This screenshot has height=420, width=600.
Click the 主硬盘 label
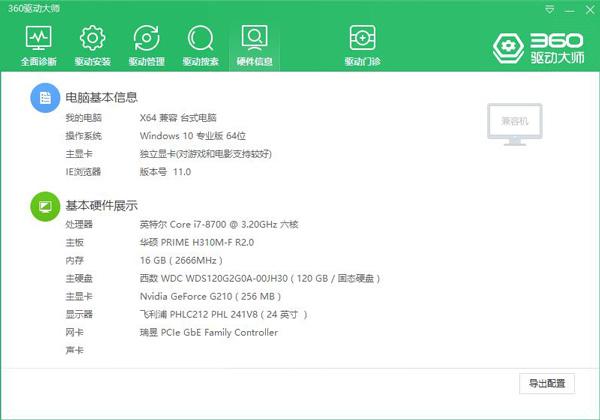coord(79,278)
